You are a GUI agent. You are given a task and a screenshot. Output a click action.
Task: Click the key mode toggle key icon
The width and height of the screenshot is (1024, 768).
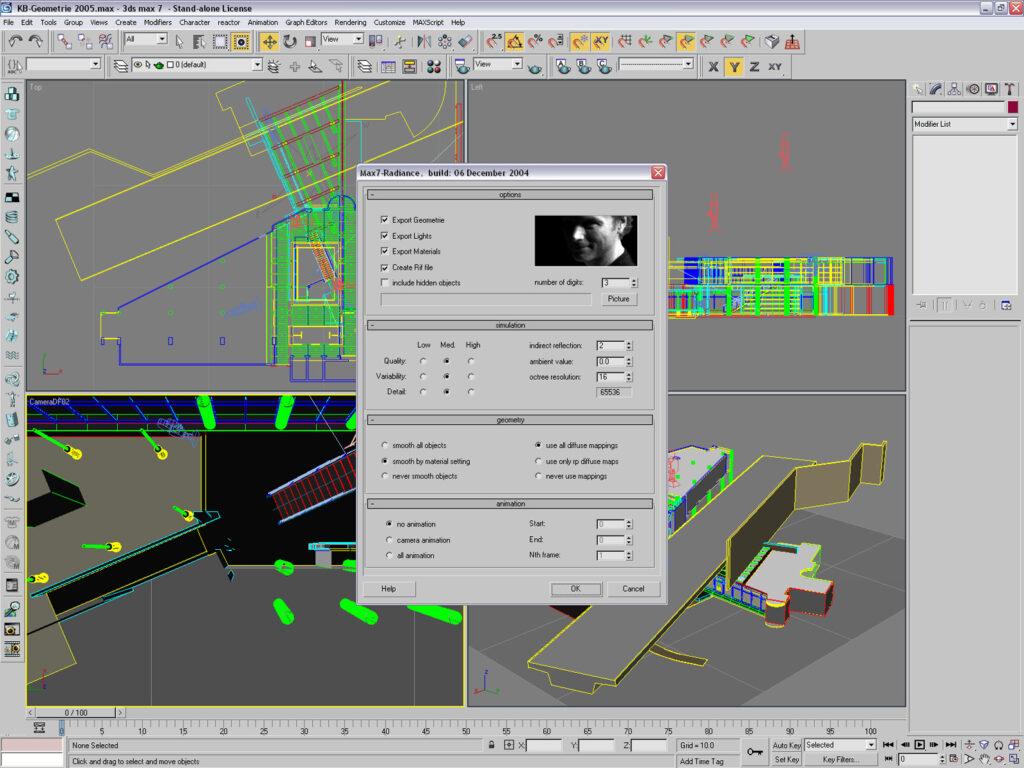click(755, 750)
